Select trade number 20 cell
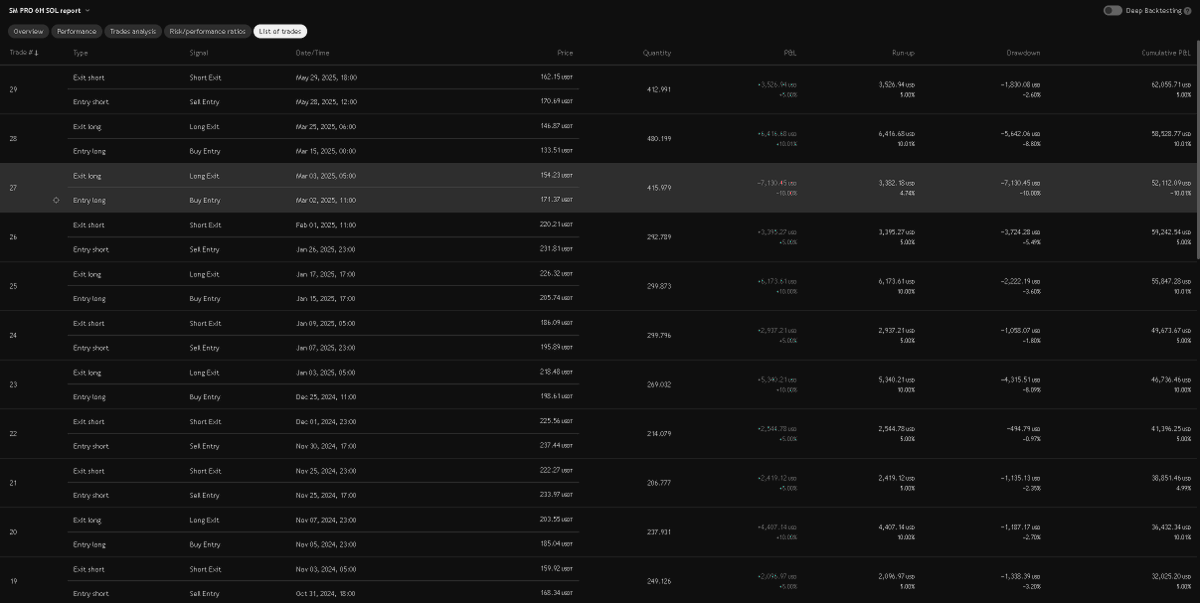Screen dimensions: 1200x603 pos(12,531)
